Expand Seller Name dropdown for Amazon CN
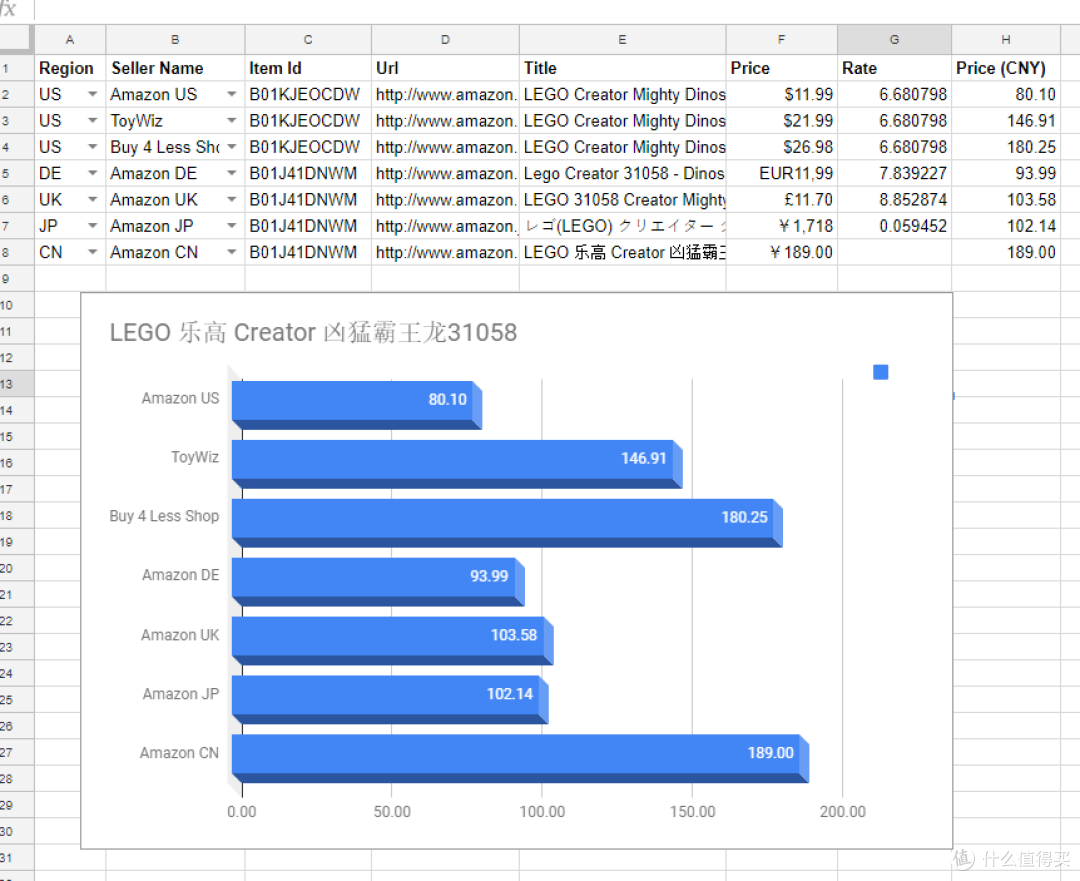The height and width of the screenshot is (881, 1080). (231, 252)
